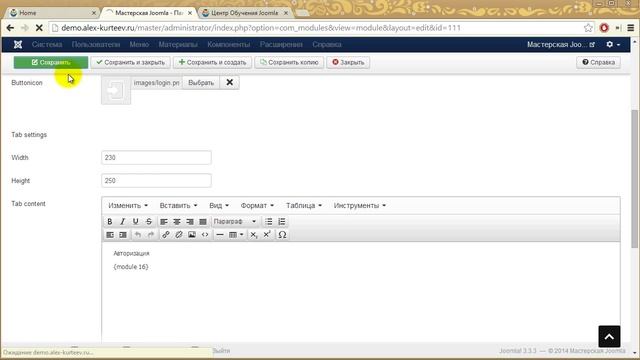Screen dimensions: 640x360
Task: Click Выбрать to choose an image
Action: click(201, 82)
